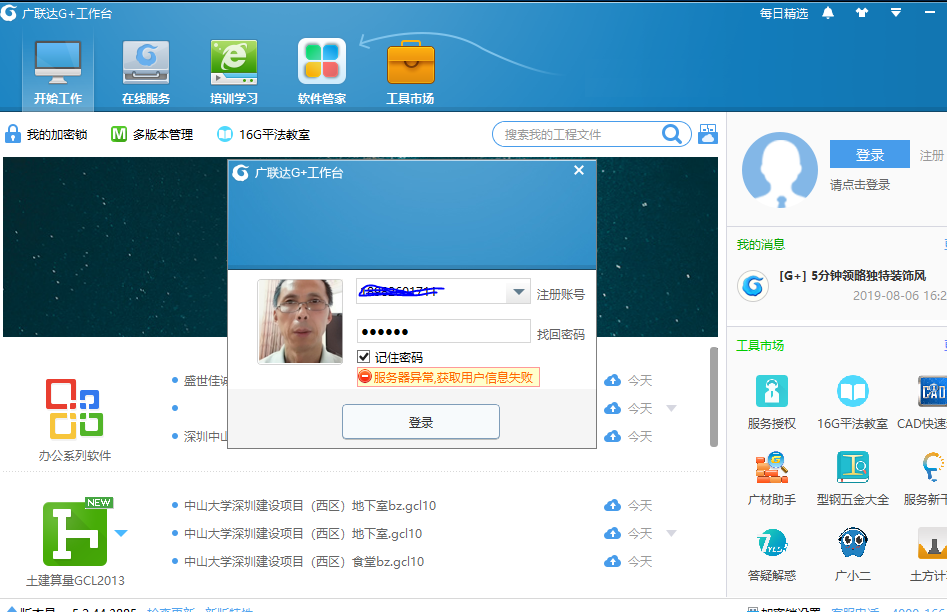Click the user avatar placeholder
Image resolution: width=947 pixels, height=612 pixels.
coord(780,170)
